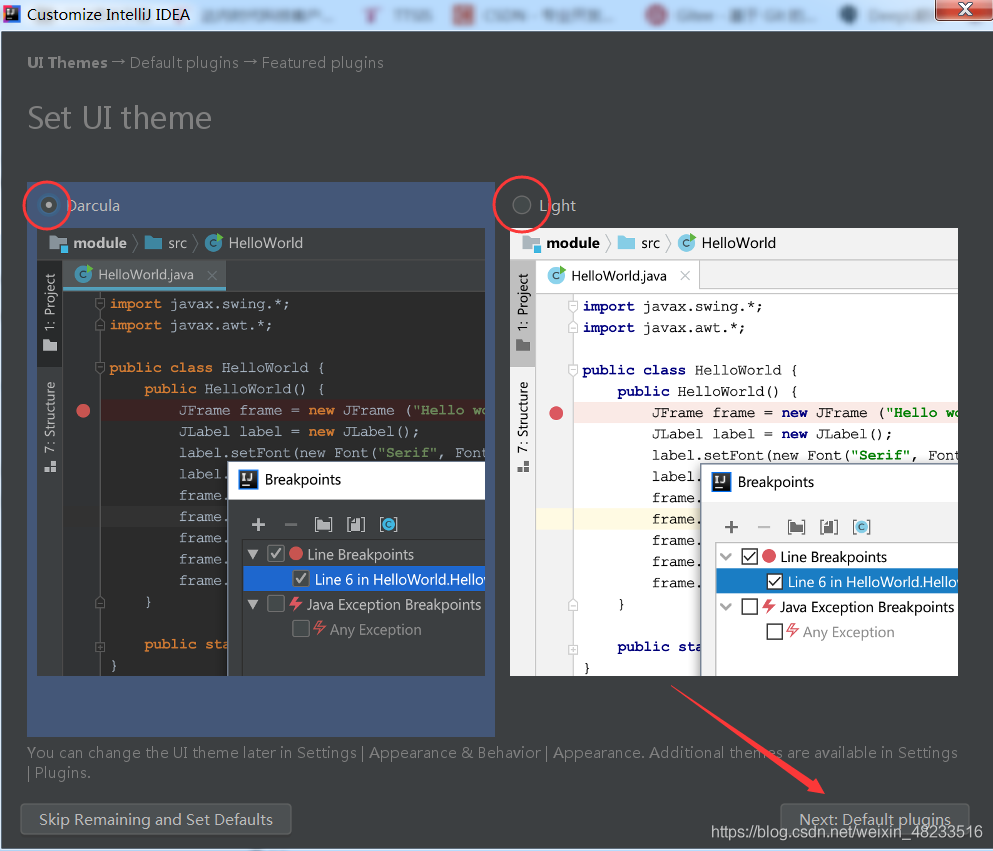Click the module folder icon in Light breadcrumb
Screen dimensions: 993x851
[x=531, y=243]
